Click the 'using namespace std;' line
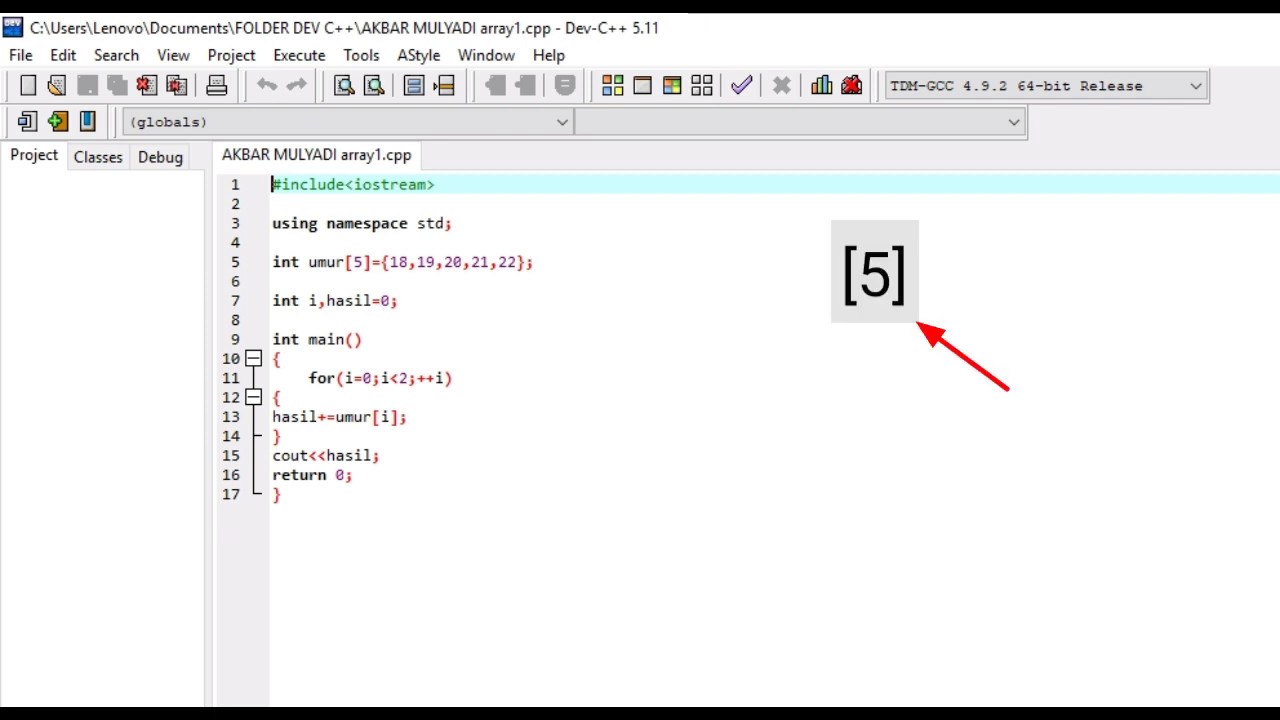 click(362, 223)
